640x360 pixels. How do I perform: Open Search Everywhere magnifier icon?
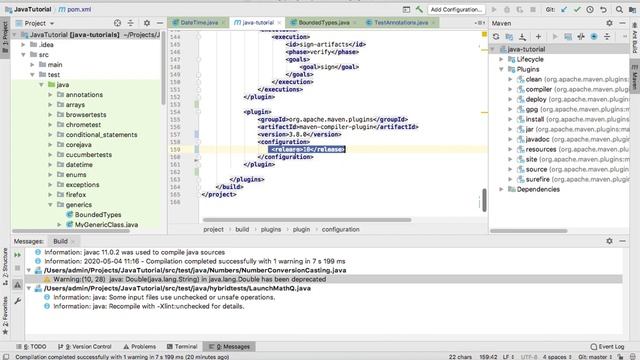(620, 9)
